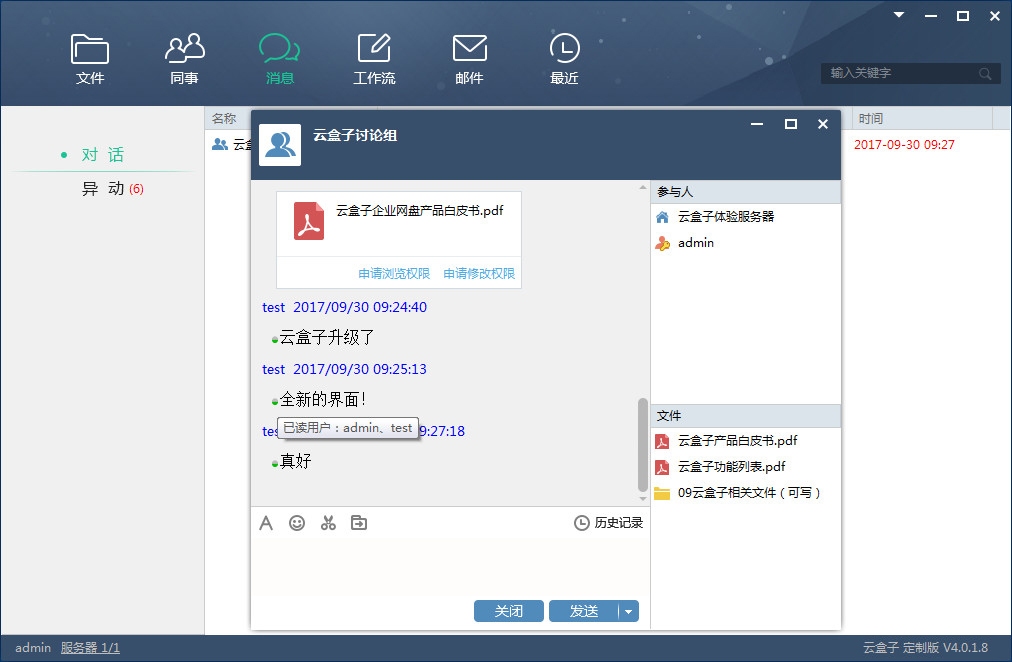Expand the 发送 button dropdown arrow
The height and width of the screenshot is (662, 1012).
(x=629, y=611)
